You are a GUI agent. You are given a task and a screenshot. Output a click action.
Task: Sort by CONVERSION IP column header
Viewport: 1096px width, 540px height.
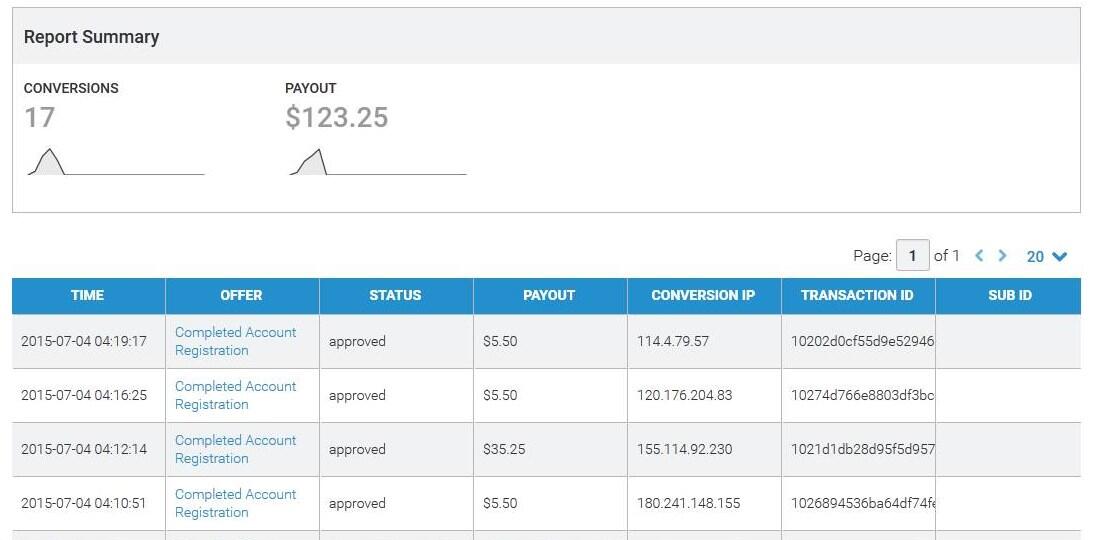pos(704,295)
